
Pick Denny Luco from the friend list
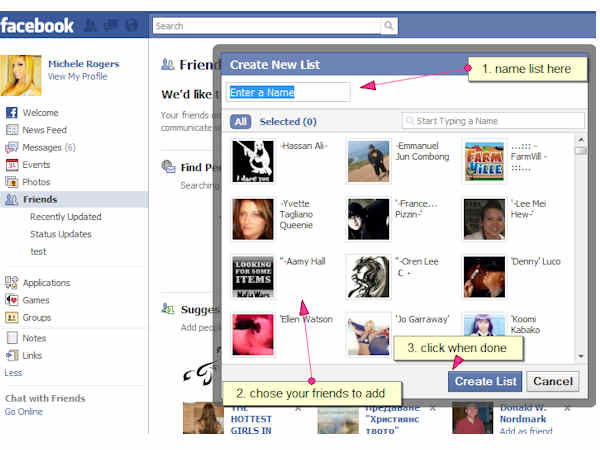coord(484,277)
